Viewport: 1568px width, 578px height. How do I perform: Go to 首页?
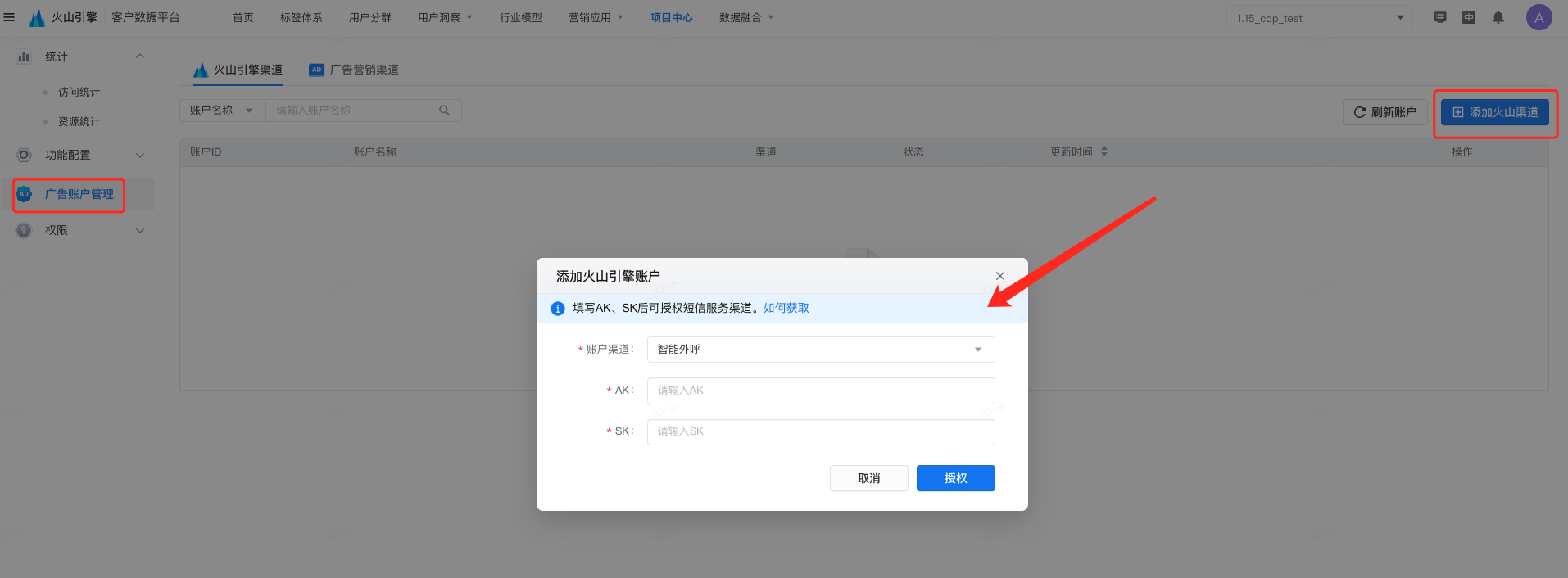[x=243, y=17]
